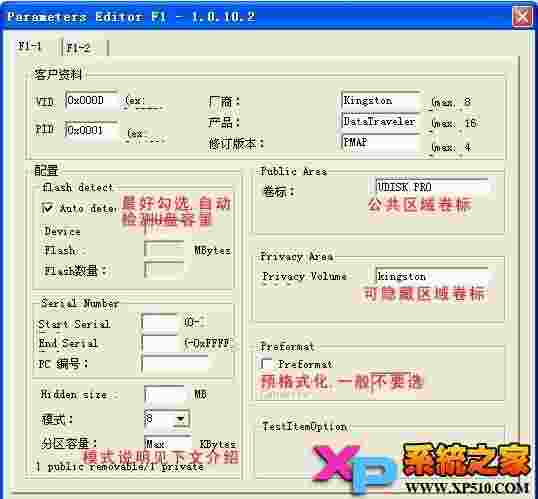538x499 pixels.
Task: Click the VID field showing 0x000D
Action: pyautogui.click(x=92, y=101)
